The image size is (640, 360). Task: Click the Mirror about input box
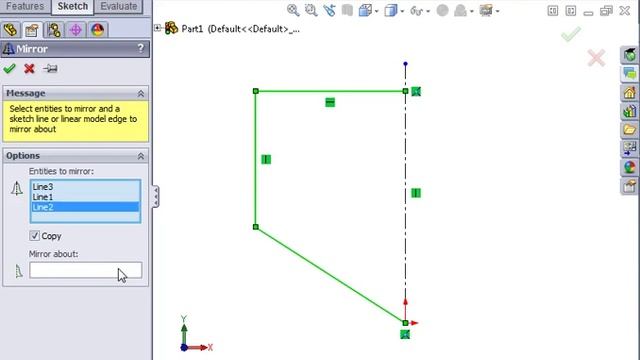[x=86, y=270]
